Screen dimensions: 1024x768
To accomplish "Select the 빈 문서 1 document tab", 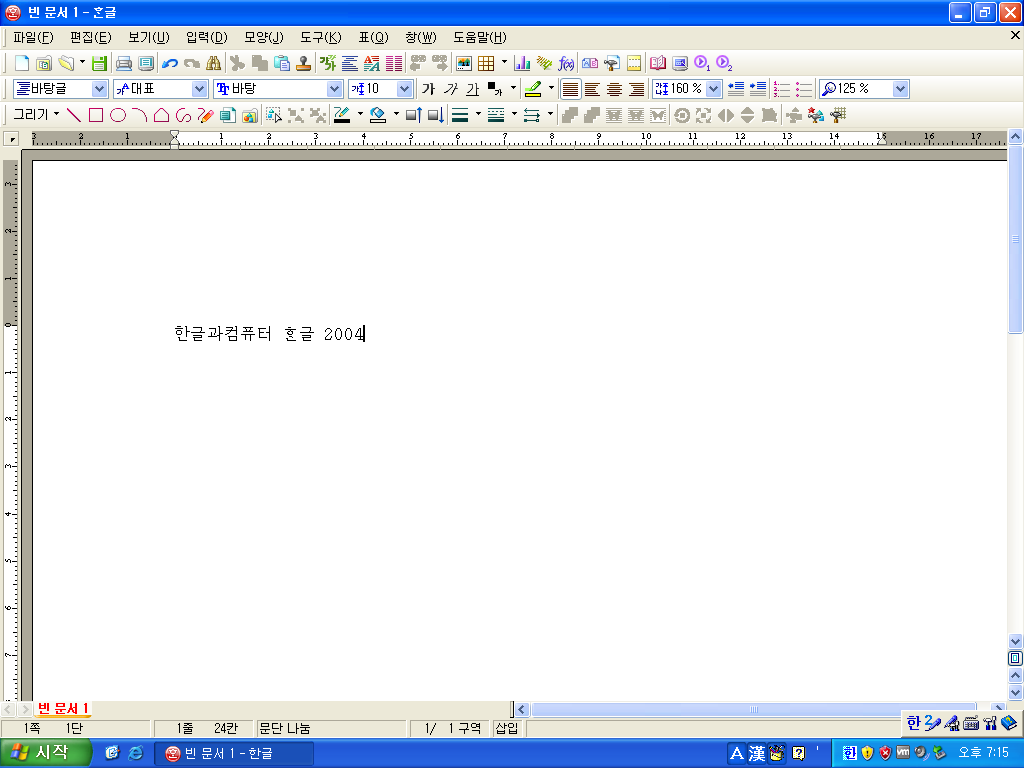I will point(63,709).
